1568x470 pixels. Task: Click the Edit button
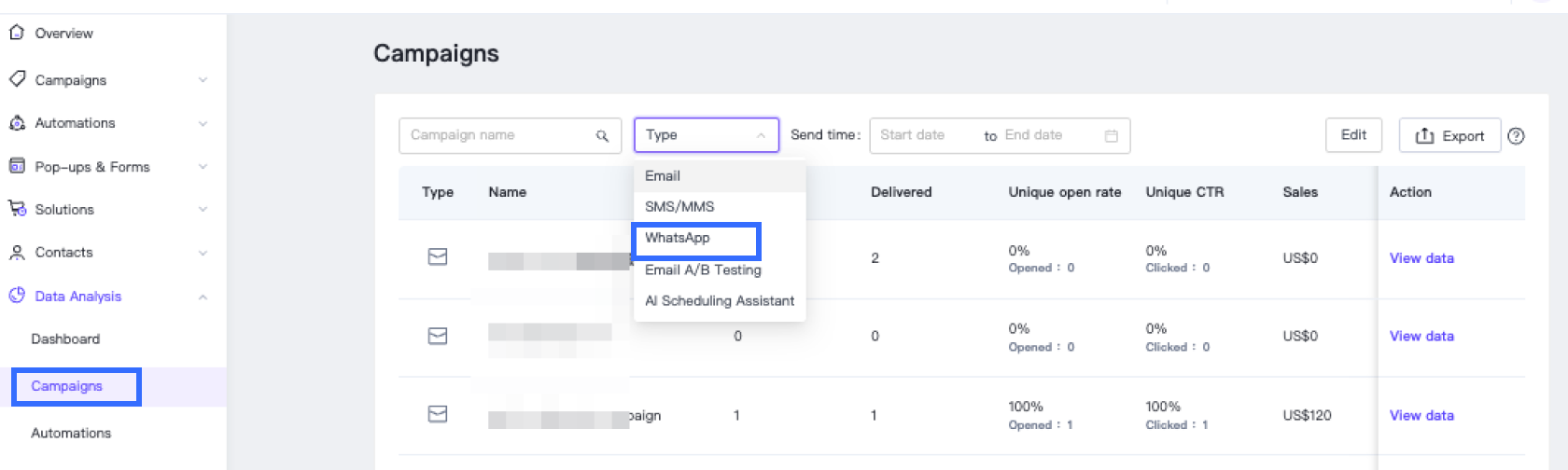(1353, 135)
